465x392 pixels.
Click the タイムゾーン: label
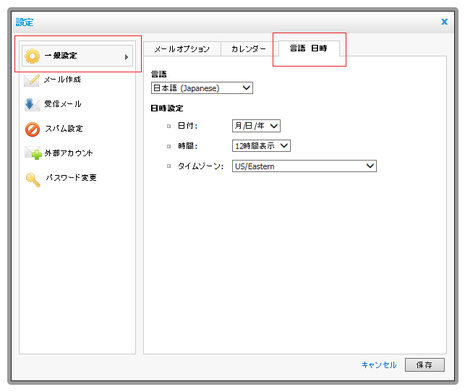coord(200,166)
